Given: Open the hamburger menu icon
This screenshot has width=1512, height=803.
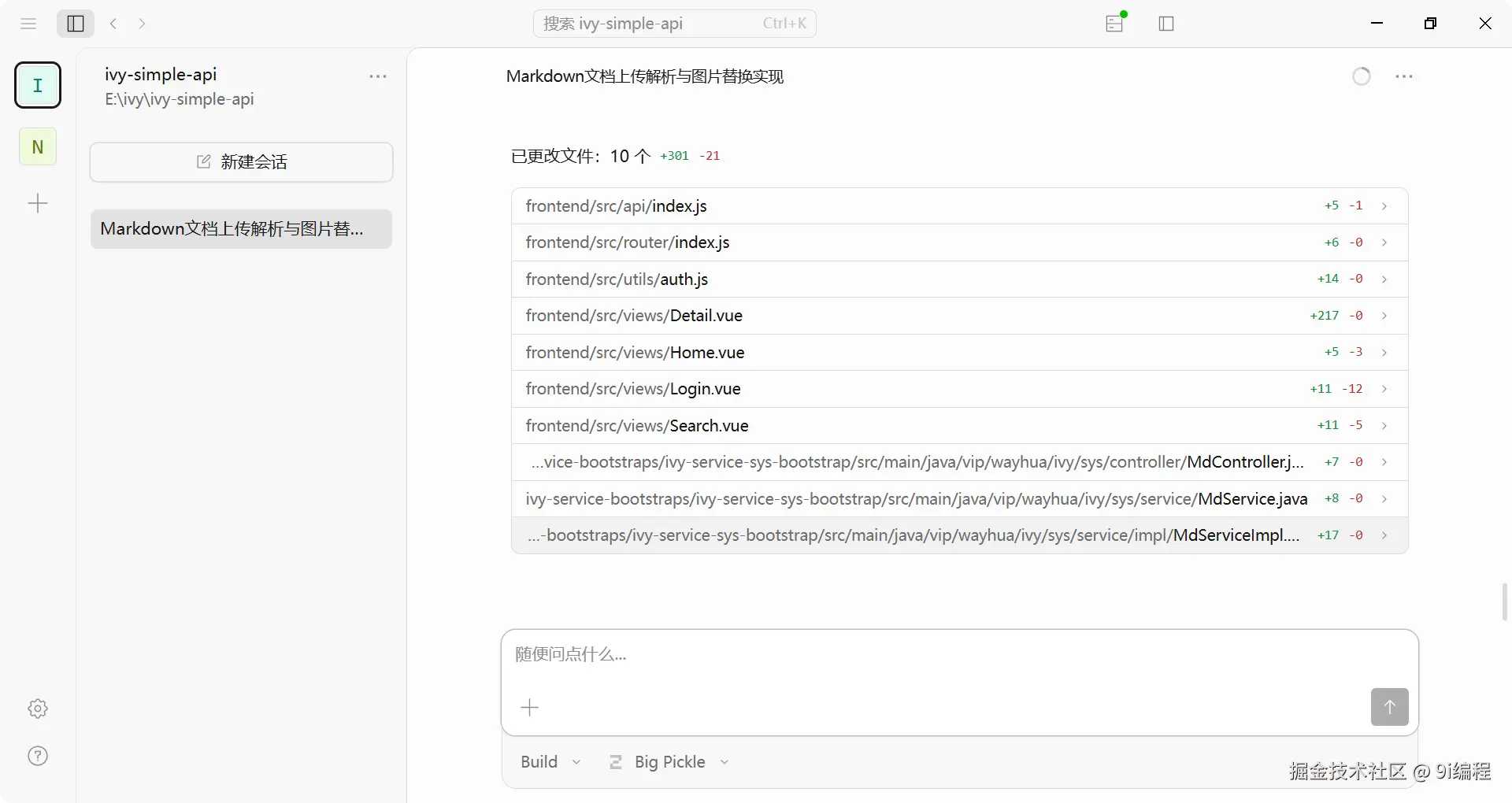Looking at the screenshot, I should tap(28, 24).
